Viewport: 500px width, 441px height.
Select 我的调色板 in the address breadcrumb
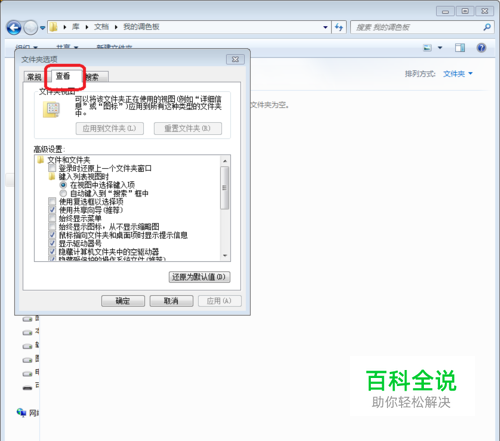[x=141, y=27]
